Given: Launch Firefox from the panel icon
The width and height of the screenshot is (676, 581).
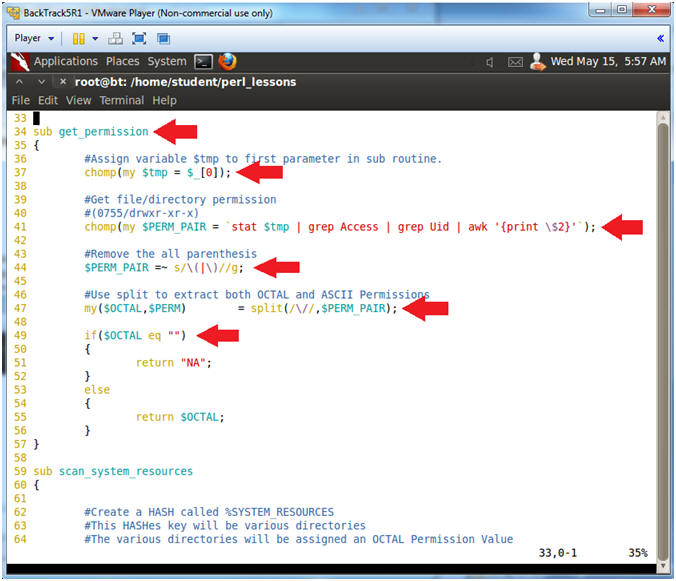Looking at the screenshot, I should [x=227, y=62].
